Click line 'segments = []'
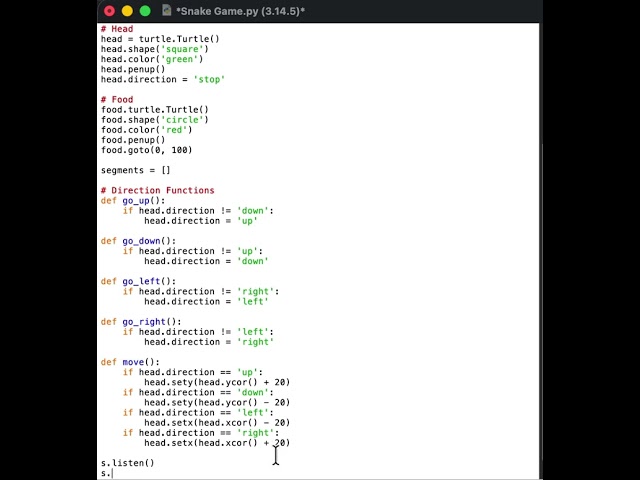Screen dimensions: 640x480 pyautogui.click(x=136, y=170)
